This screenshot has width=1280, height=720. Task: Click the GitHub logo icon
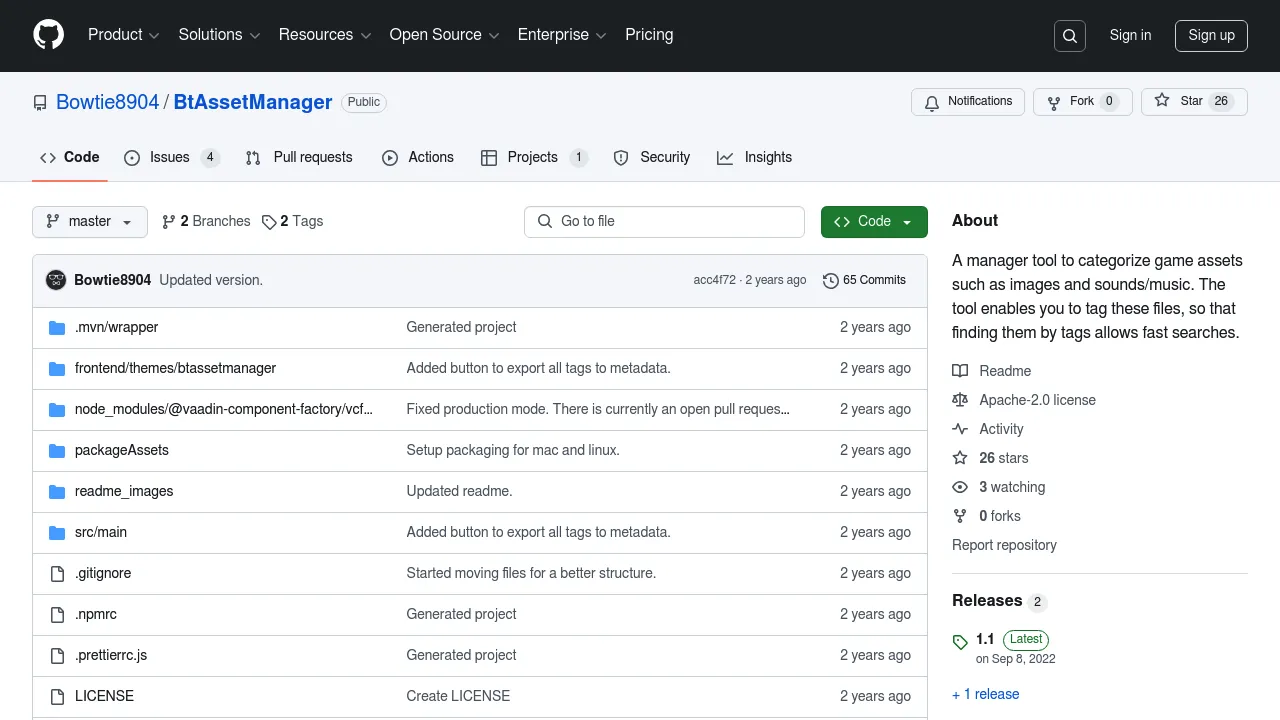[x=48, y=35]
